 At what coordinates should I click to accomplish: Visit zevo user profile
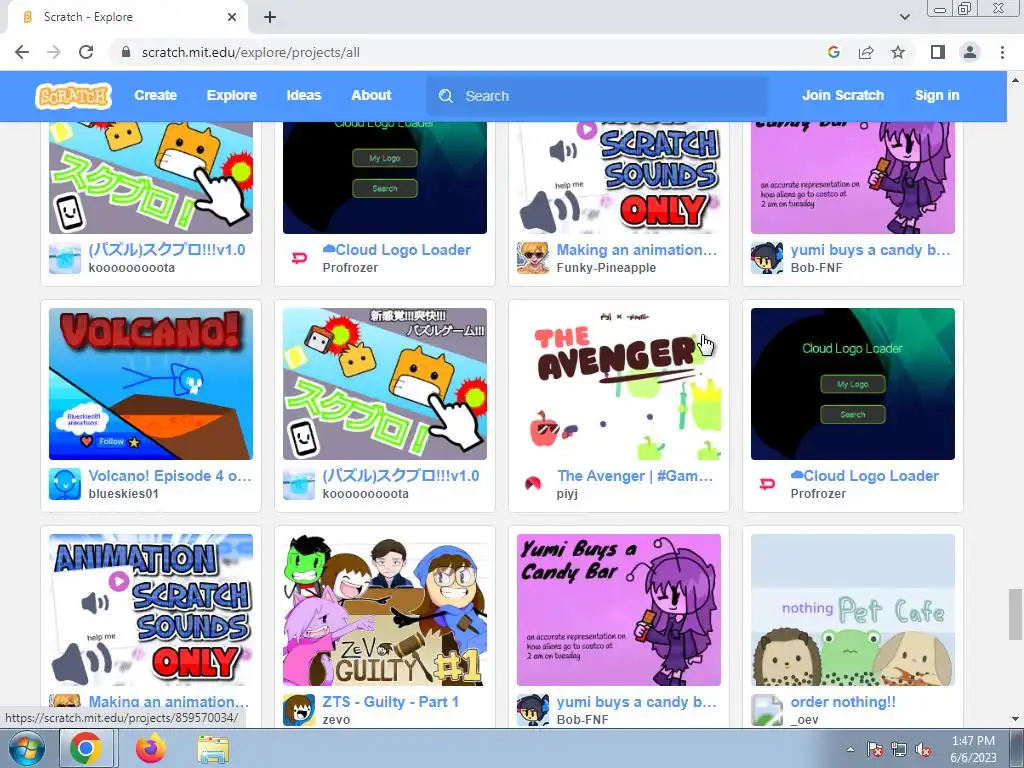pos(336,720)
